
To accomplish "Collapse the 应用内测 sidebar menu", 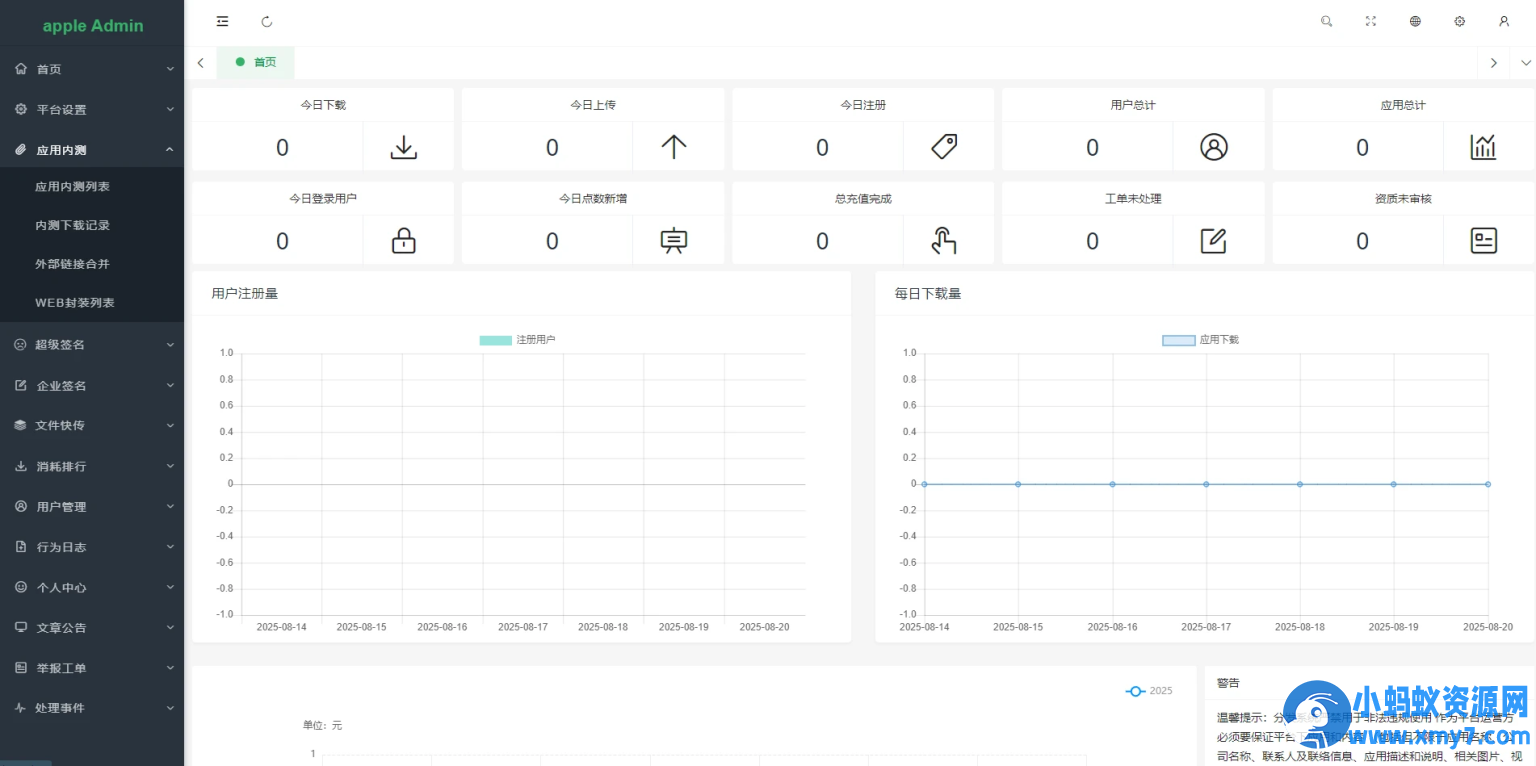I will [92, 150].
